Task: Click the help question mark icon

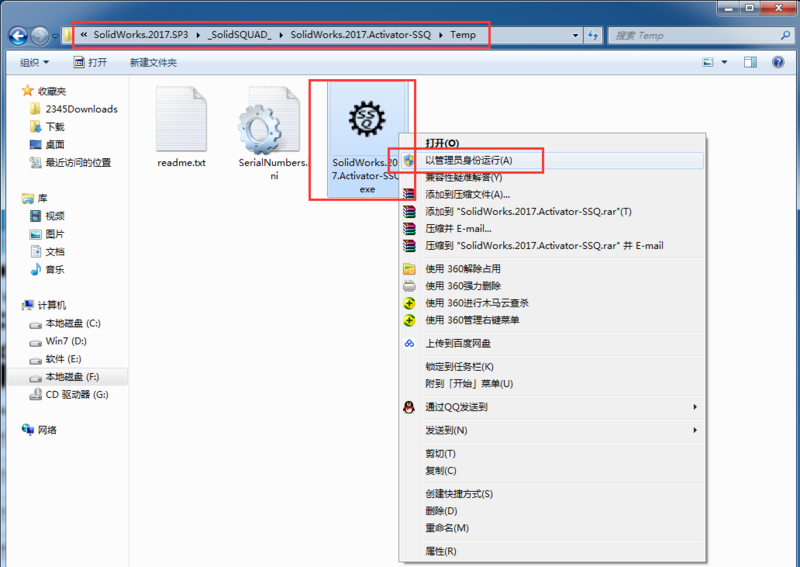Action: 778,62
